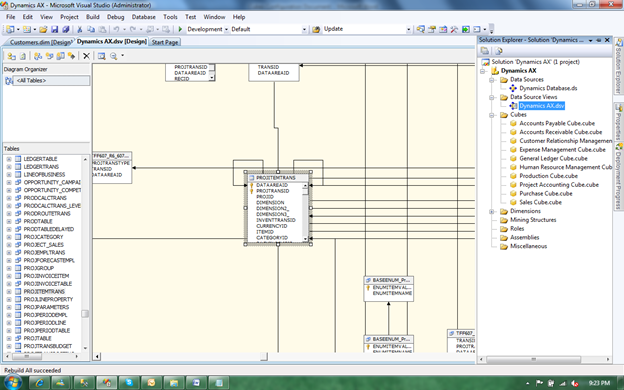Click the New Named Query icon
Image resolution: width=624 pixels, height=390 pixels.
tap(49, 56)
